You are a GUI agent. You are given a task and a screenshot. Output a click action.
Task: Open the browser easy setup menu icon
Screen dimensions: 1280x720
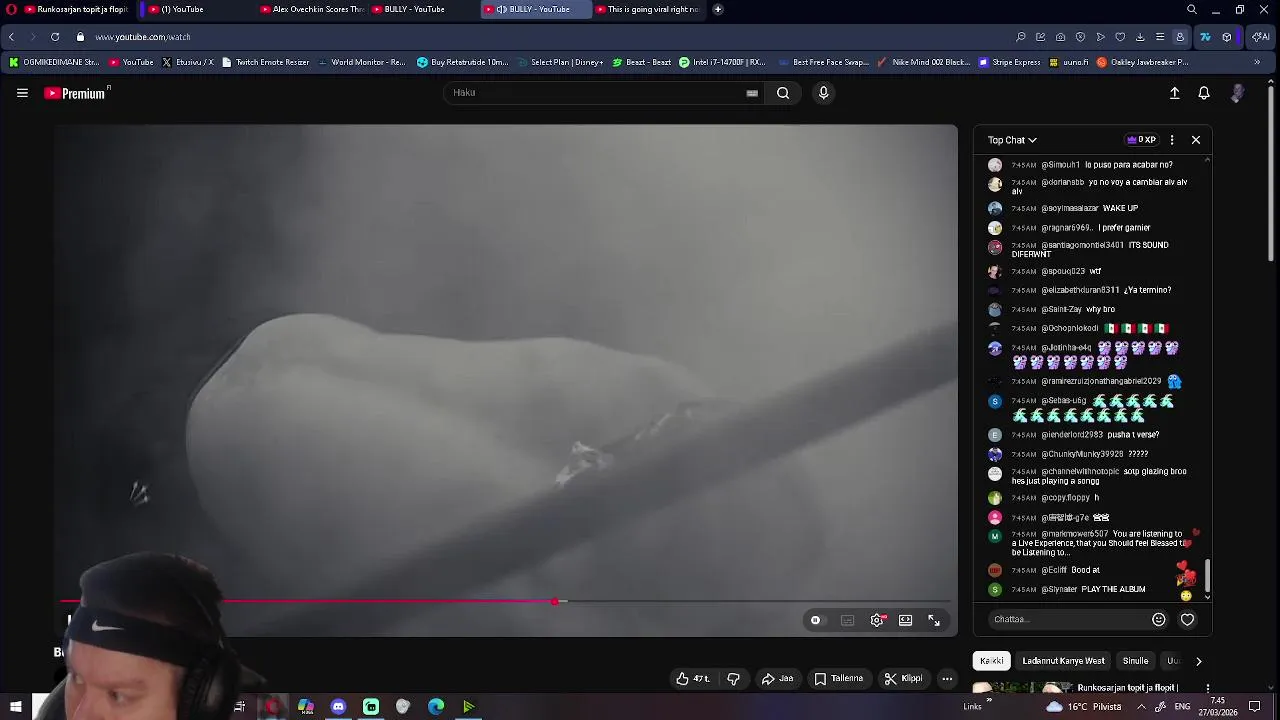click(x=1160, y=37)
